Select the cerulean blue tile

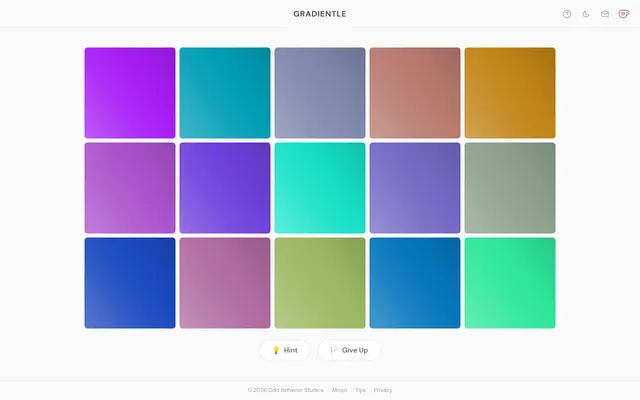coord(415,283)
